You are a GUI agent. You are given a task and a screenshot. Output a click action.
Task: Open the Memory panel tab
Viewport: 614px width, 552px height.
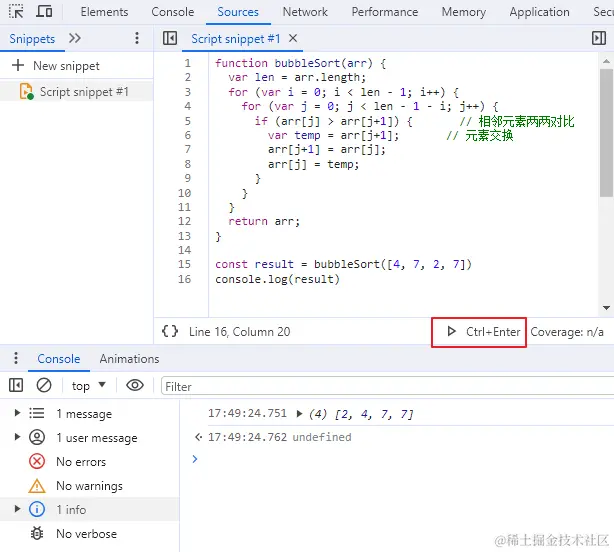point(464,12)
